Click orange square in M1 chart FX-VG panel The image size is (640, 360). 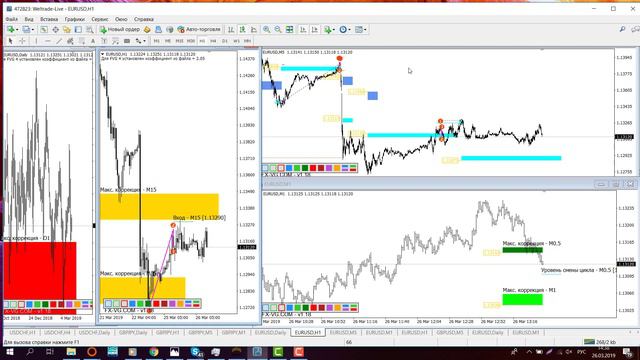[337, 307]
